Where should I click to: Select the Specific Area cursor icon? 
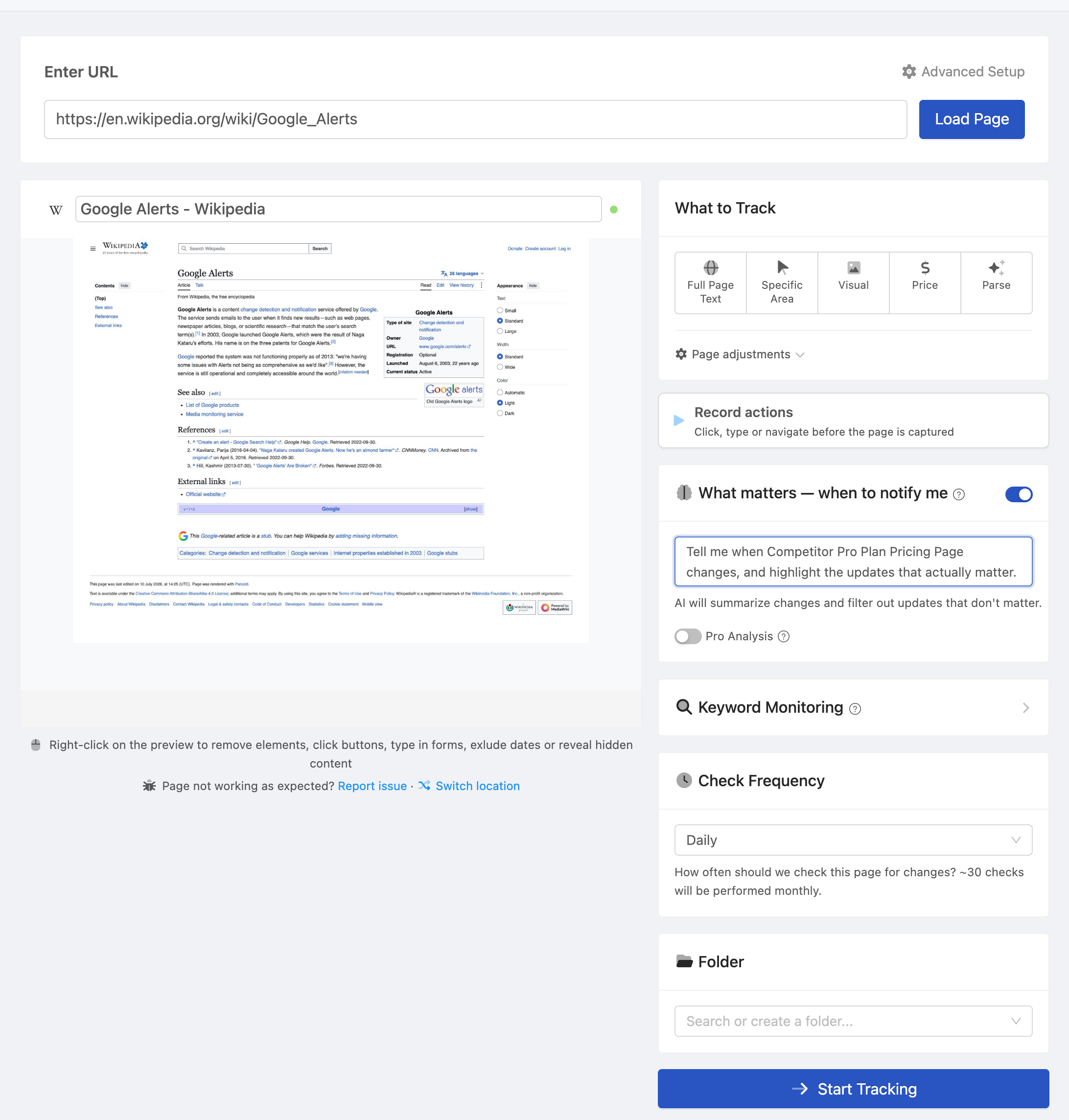tap(782, 267)
